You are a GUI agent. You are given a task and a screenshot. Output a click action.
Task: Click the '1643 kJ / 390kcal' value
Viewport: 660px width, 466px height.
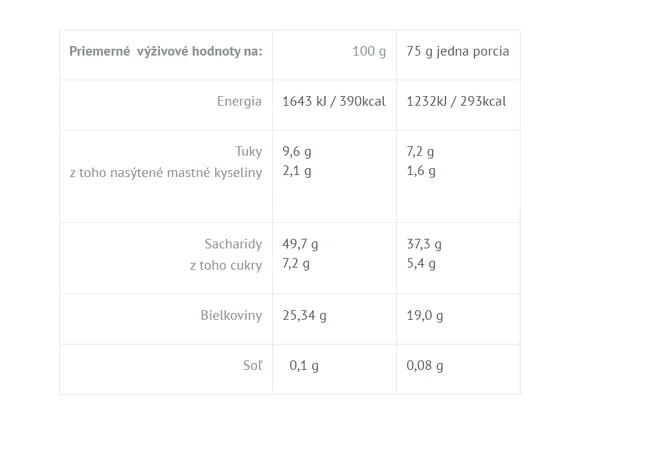[334, 102]
